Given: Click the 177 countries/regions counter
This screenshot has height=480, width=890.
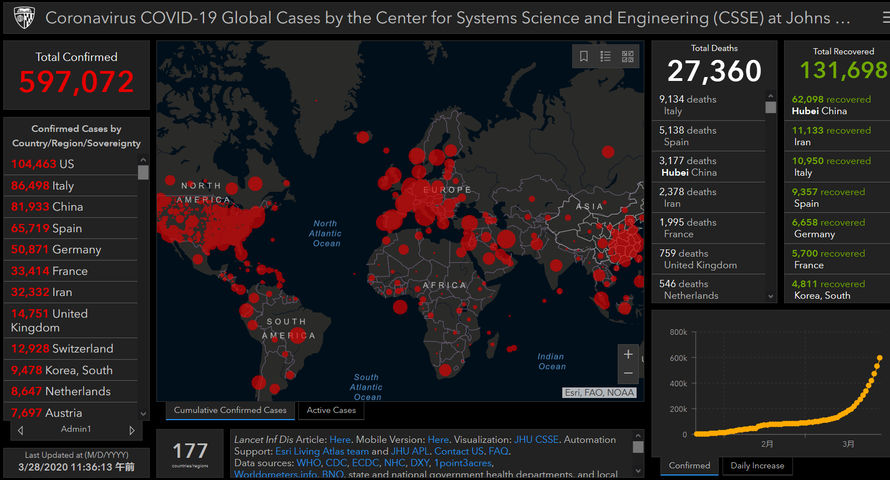Looking at the screenshot, I should click(x=190, y=454).
